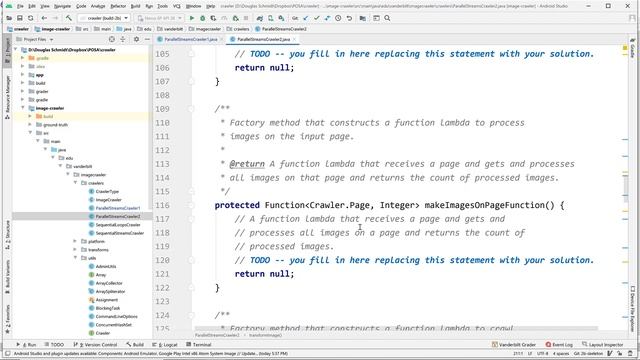The width and height of the screenshot is (640, 360).
Task: Open the Version Control tool window
Action: click(x=95, y=344)
